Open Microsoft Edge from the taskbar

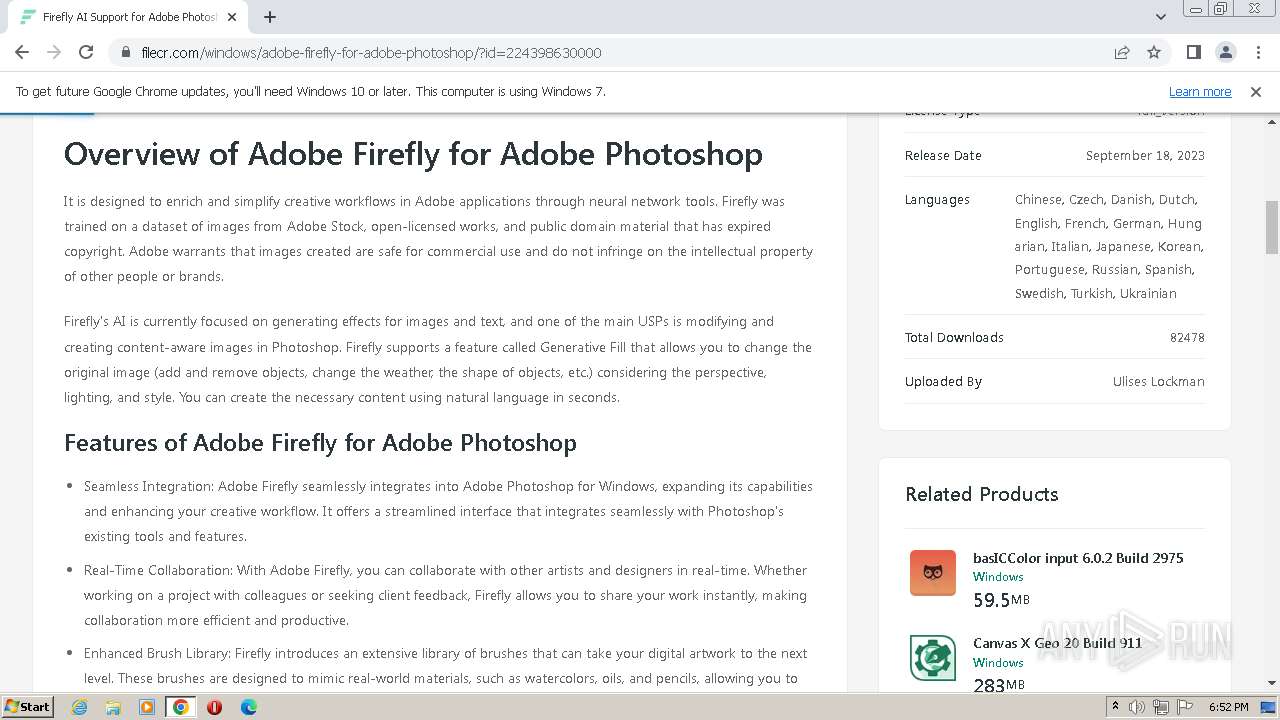tap(248, 707)
